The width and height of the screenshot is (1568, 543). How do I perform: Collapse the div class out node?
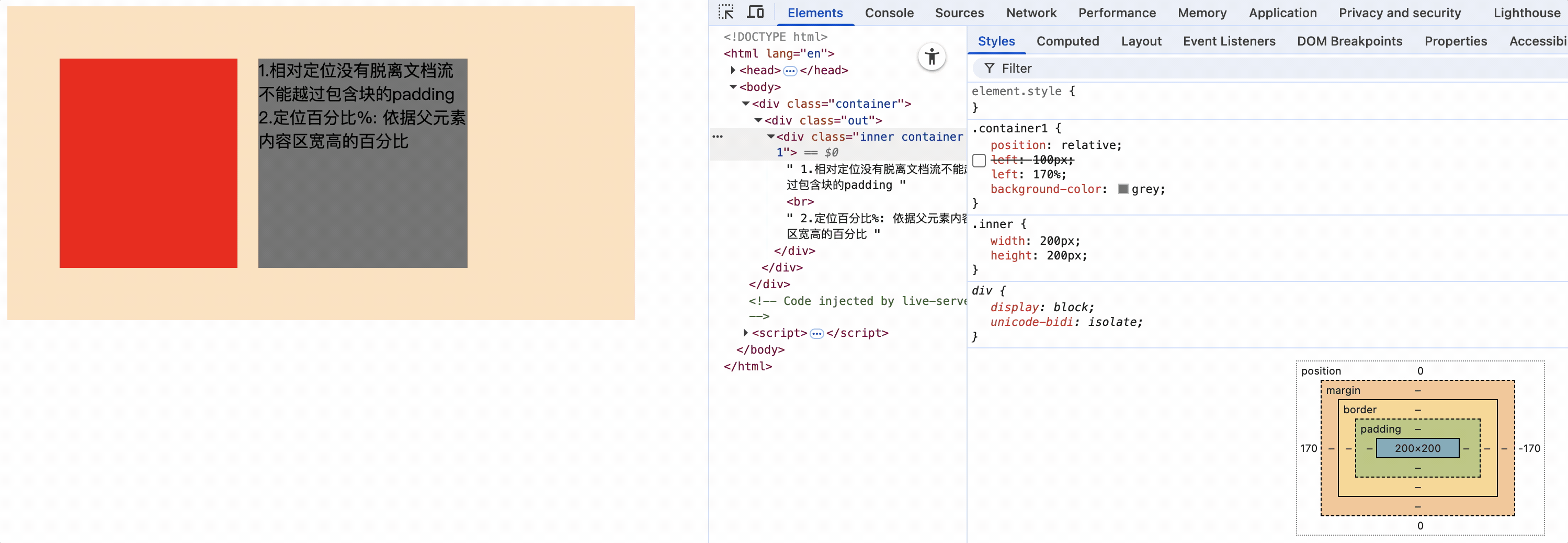coord(758,120)
